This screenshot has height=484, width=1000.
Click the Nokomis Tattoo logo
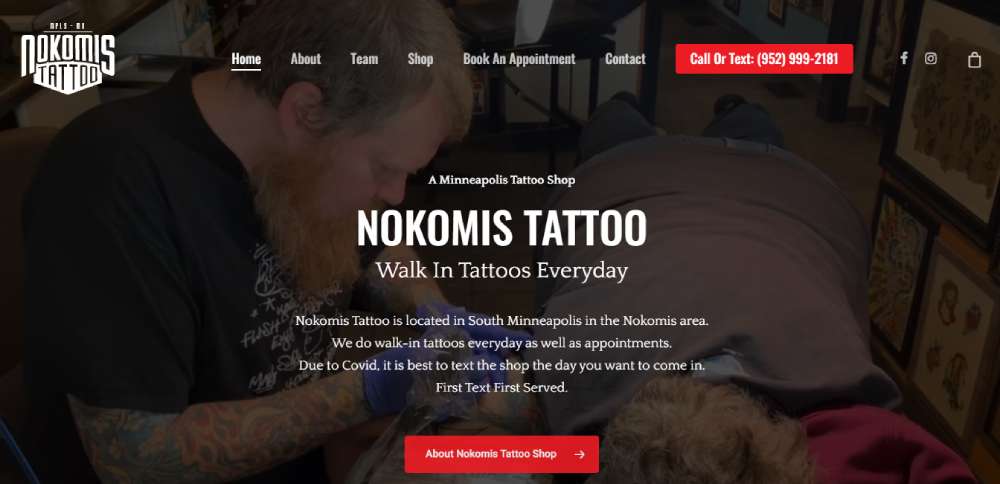click(68, 59)
